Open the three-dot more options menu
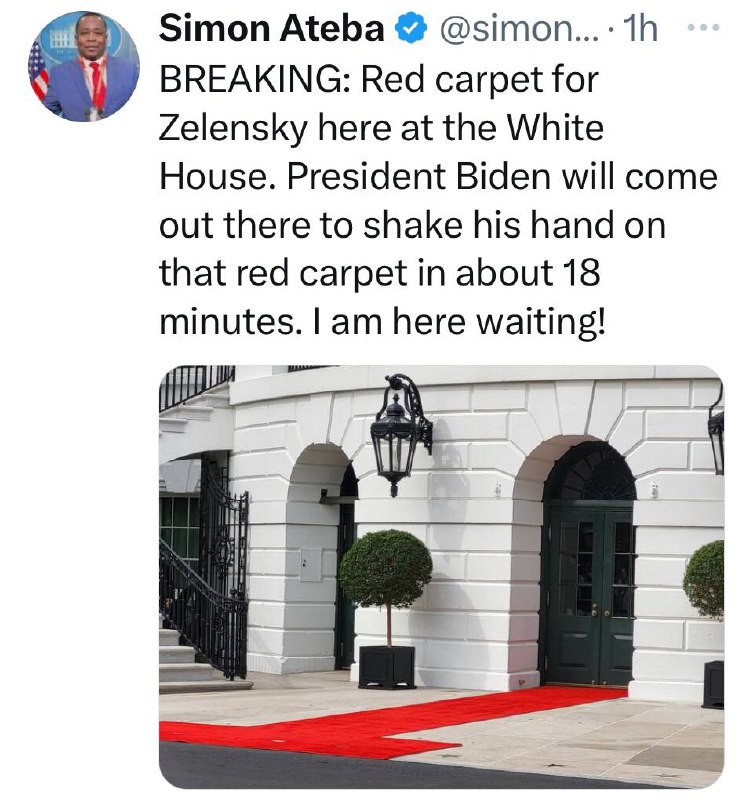This screenshot has height=800, width=753. 704,28
